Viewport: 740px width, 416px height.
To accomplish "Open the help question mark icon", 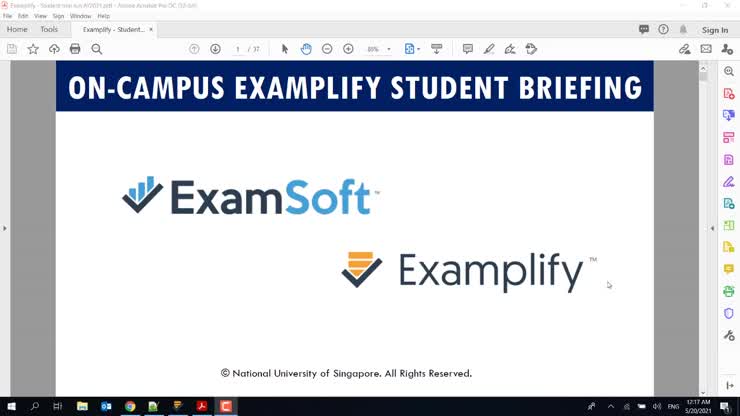I will 663,29.
